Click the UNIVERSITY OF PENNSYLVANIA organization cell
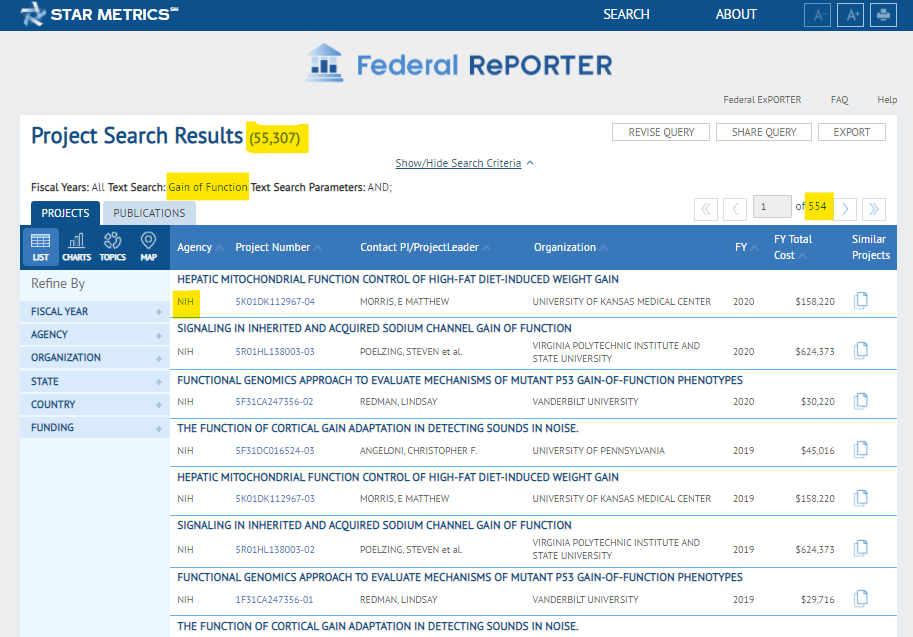Image resolution: width=913 pixels, height=637 pixels. point(598,451)
